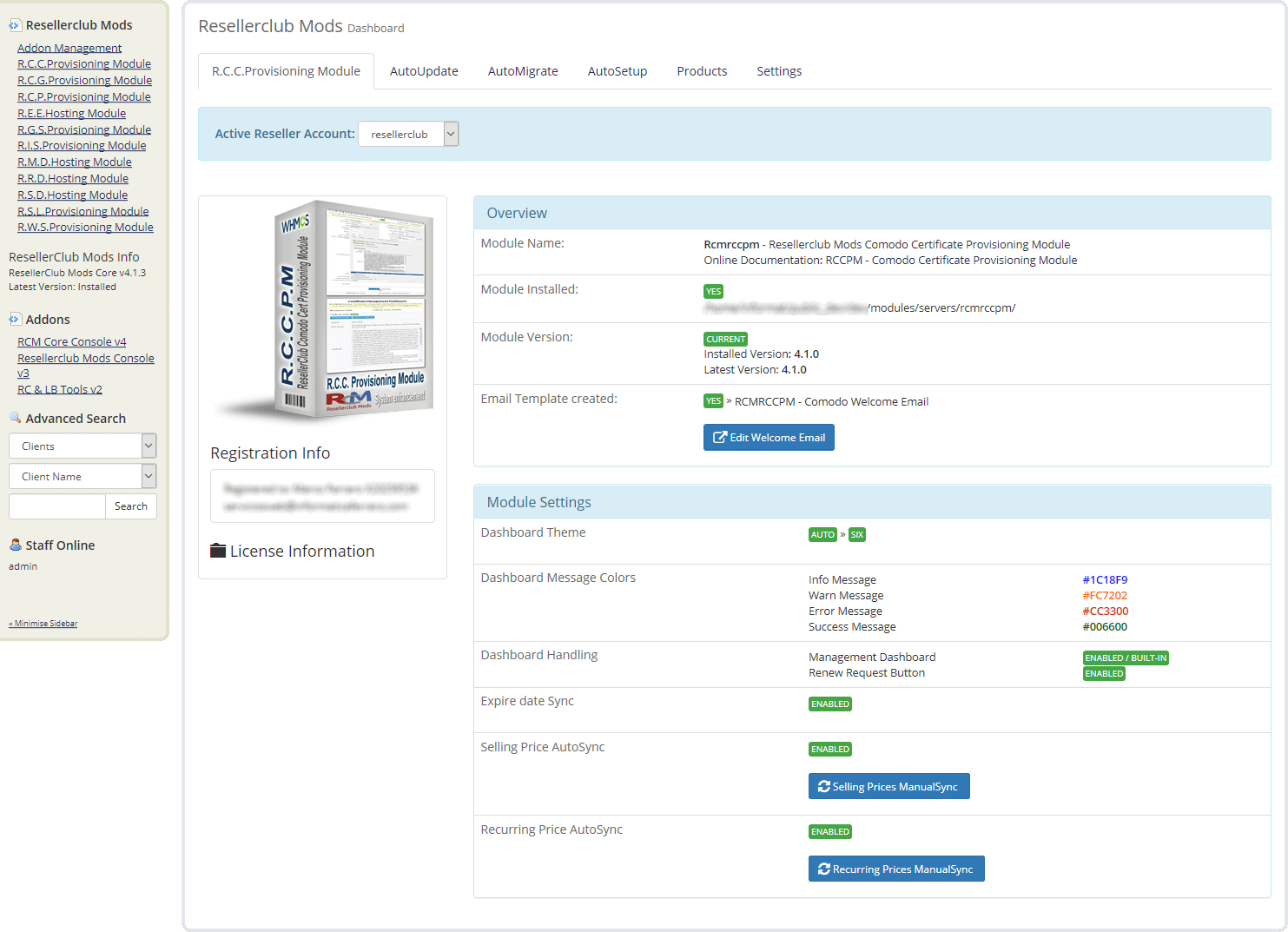Screen dimensions: 1288x932
Task: Click the Staff Online user icon
Action: tap(15, 545)
